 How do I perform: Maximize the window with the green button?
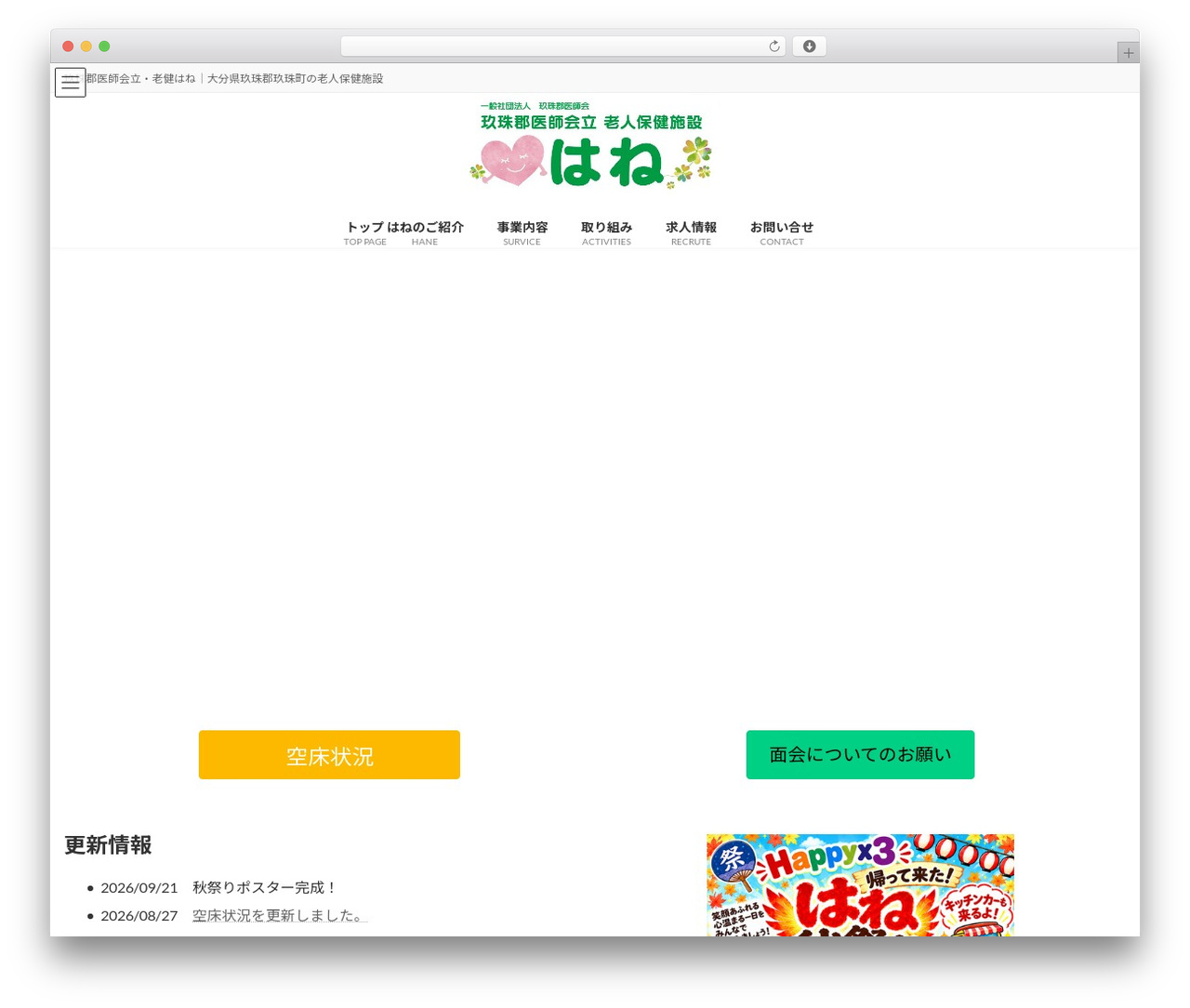click(104, 46)
